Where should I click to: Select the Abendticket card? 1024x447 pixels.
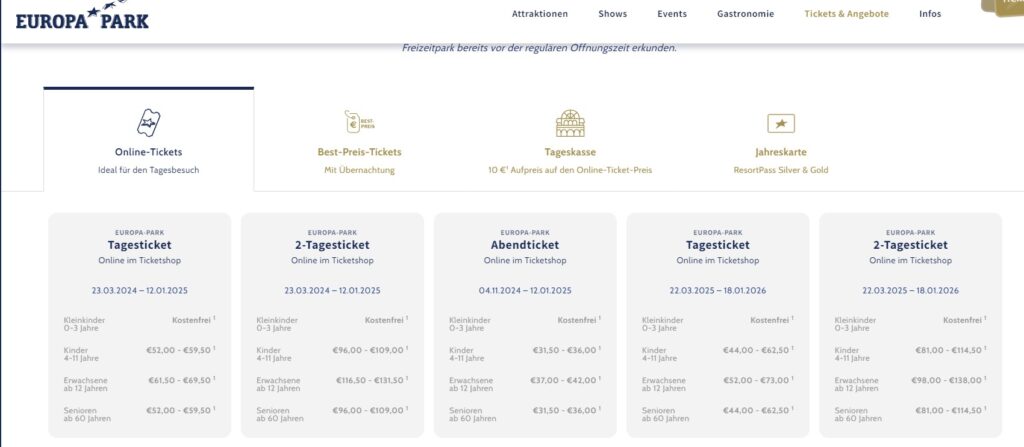pos(525,245)
